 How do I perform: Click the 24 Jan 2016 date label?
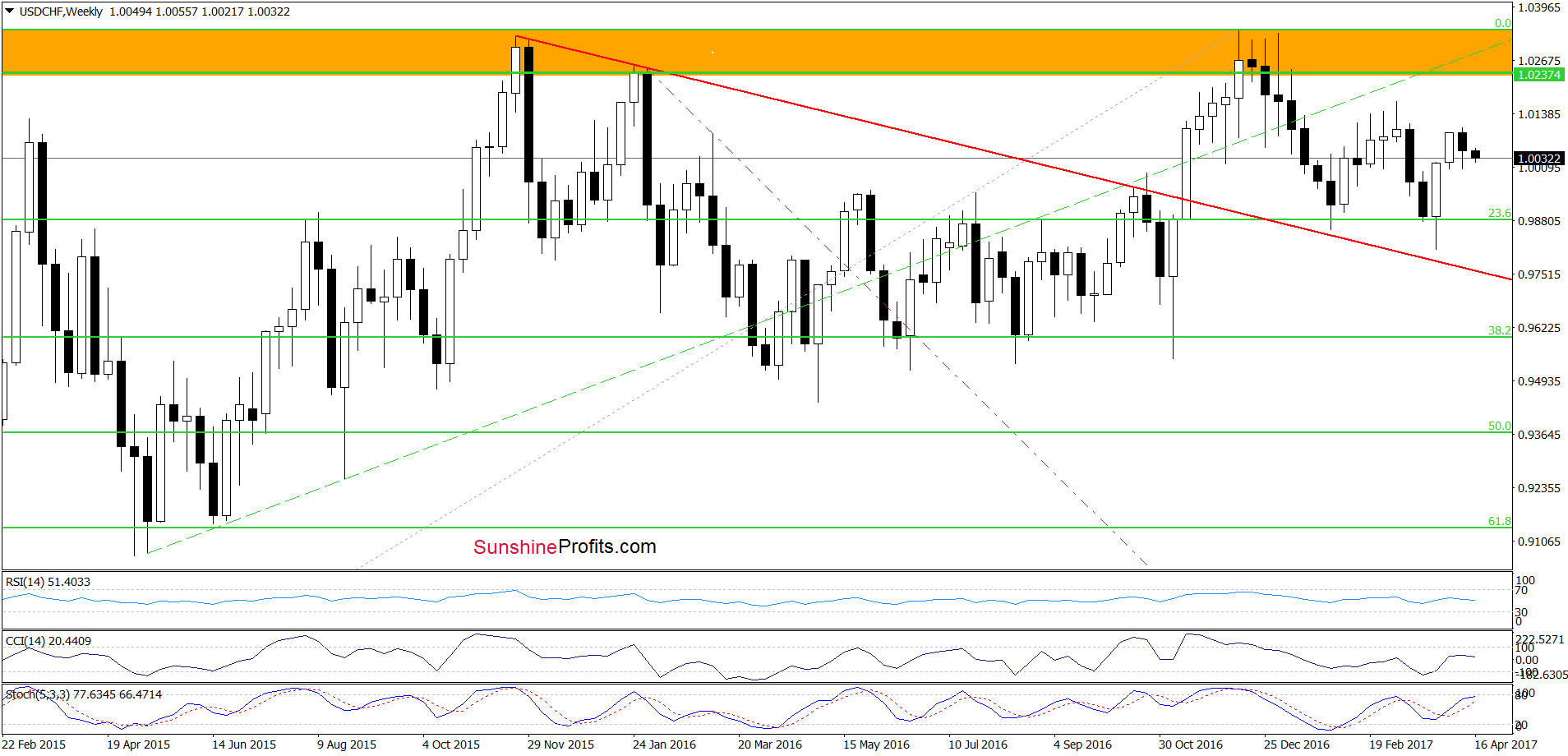(x=664, y=744)
